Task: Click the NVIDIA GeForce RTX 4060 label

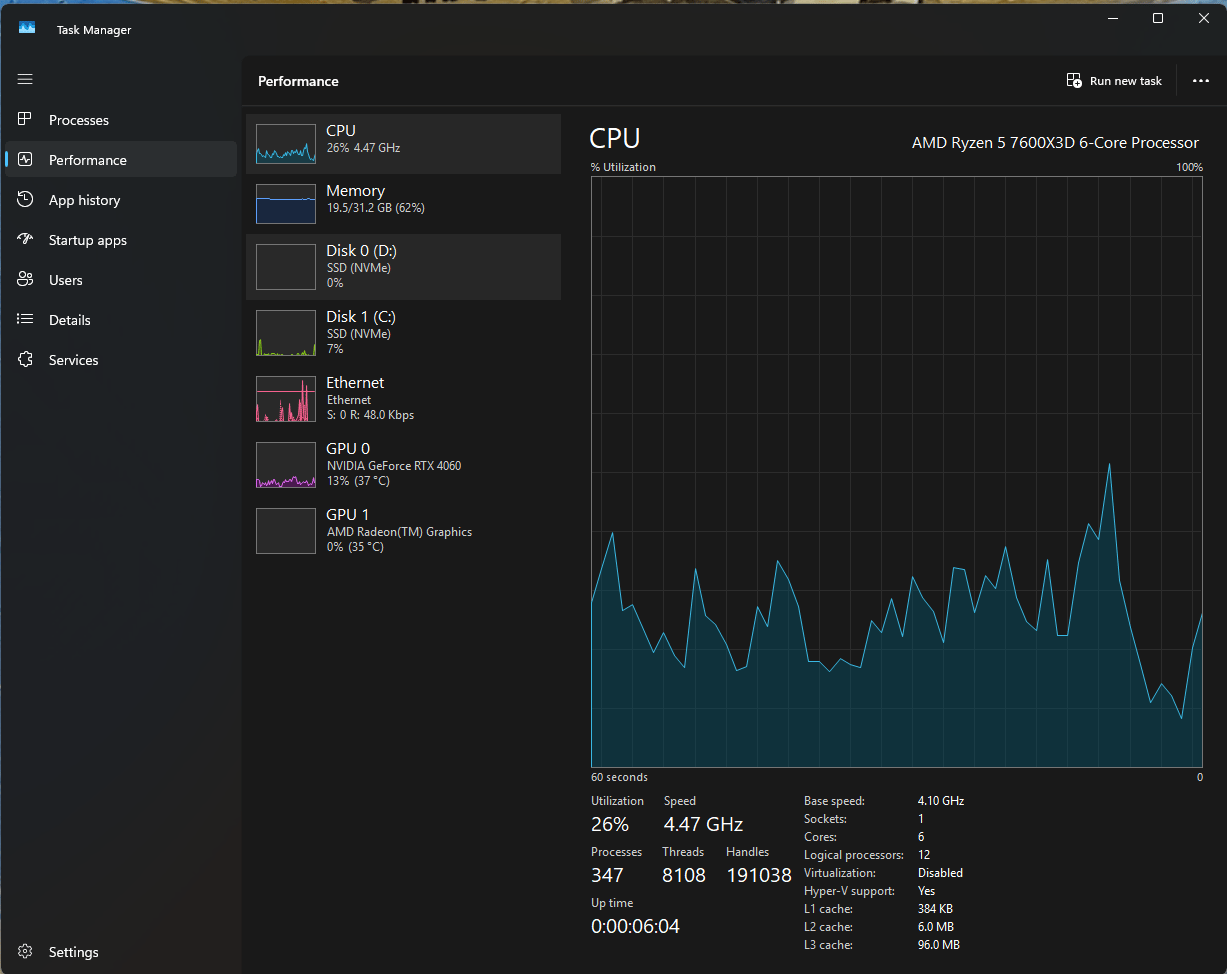Action: tap(394, 466)
